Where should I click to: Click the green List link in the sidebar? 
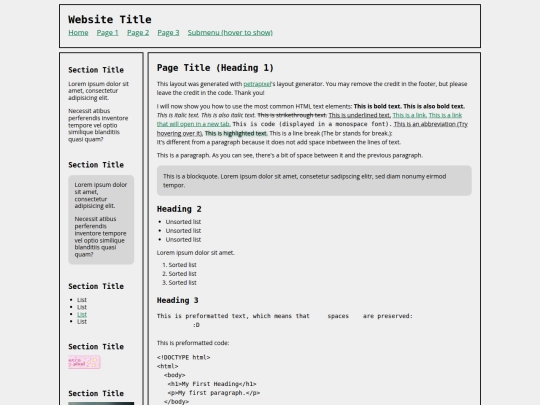coord(82,314)
